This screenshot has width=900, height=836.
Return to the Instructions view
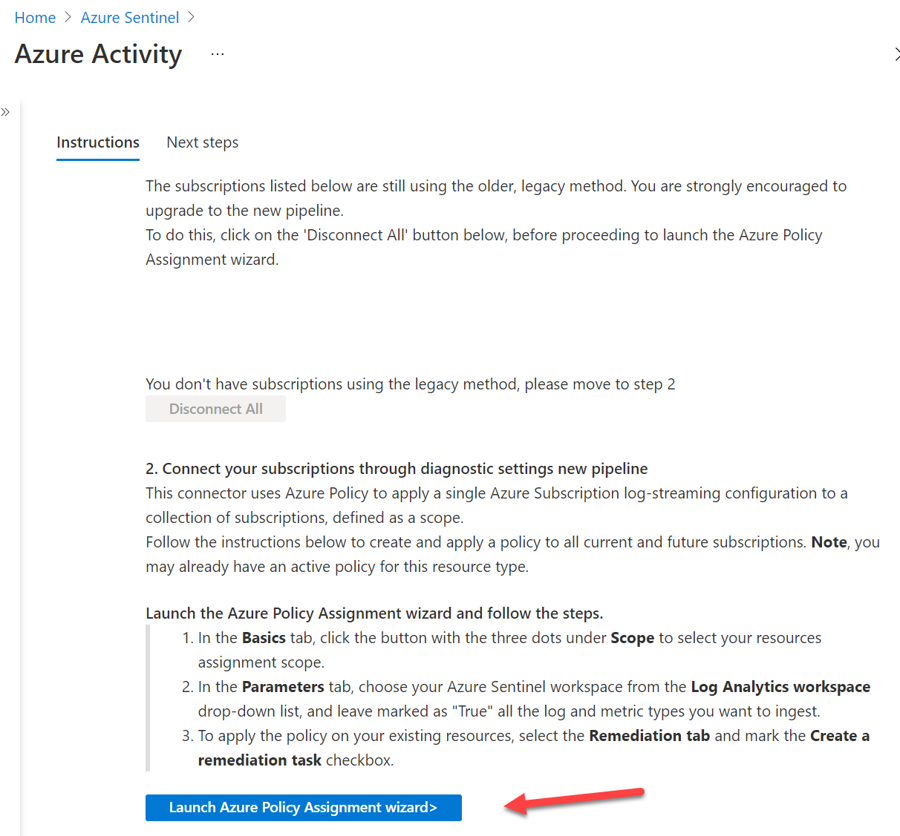point(97,142)
